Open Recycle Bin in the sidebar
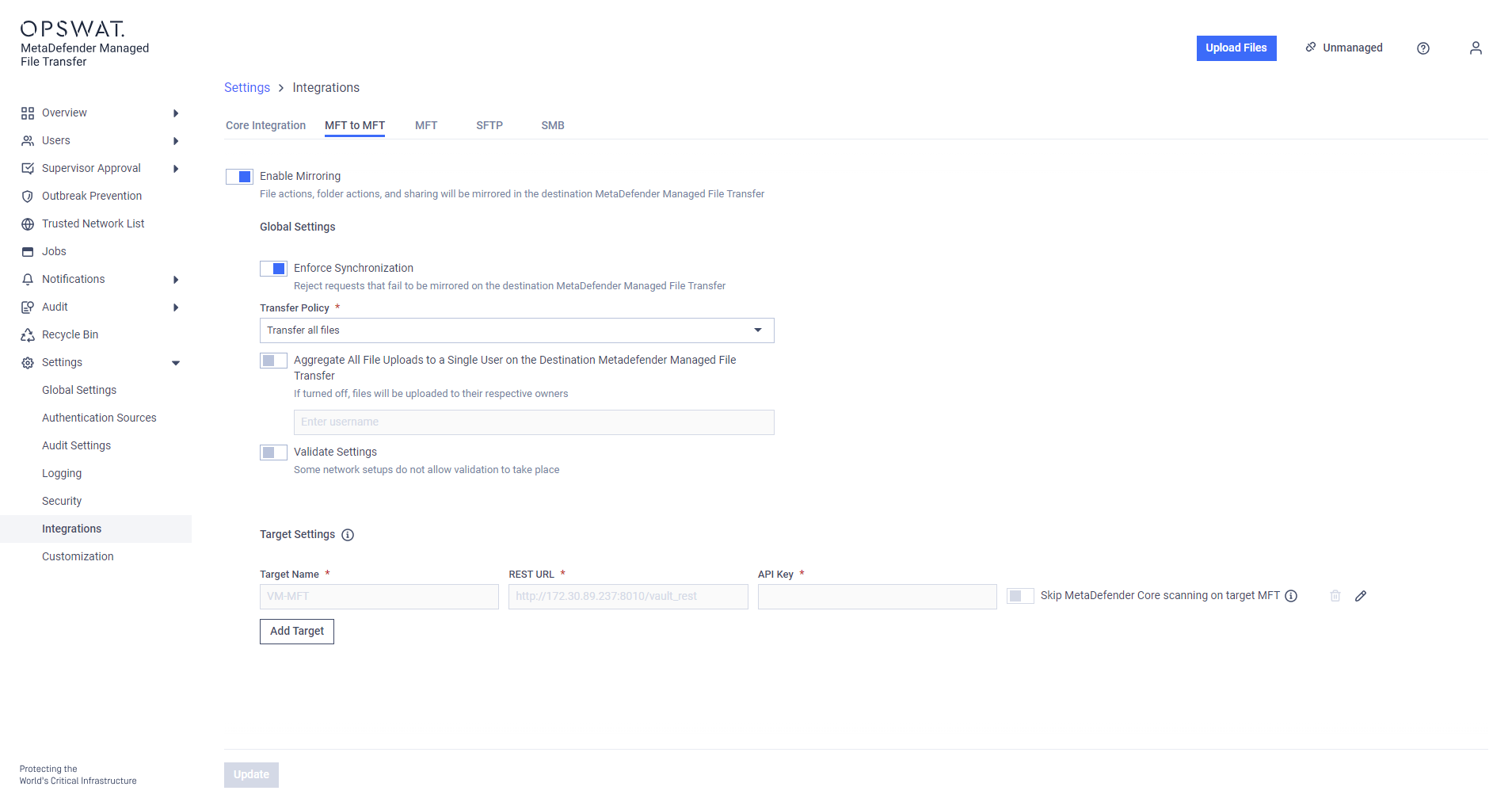Screen dimensions: 1512x802 click(x=70, y=334)
